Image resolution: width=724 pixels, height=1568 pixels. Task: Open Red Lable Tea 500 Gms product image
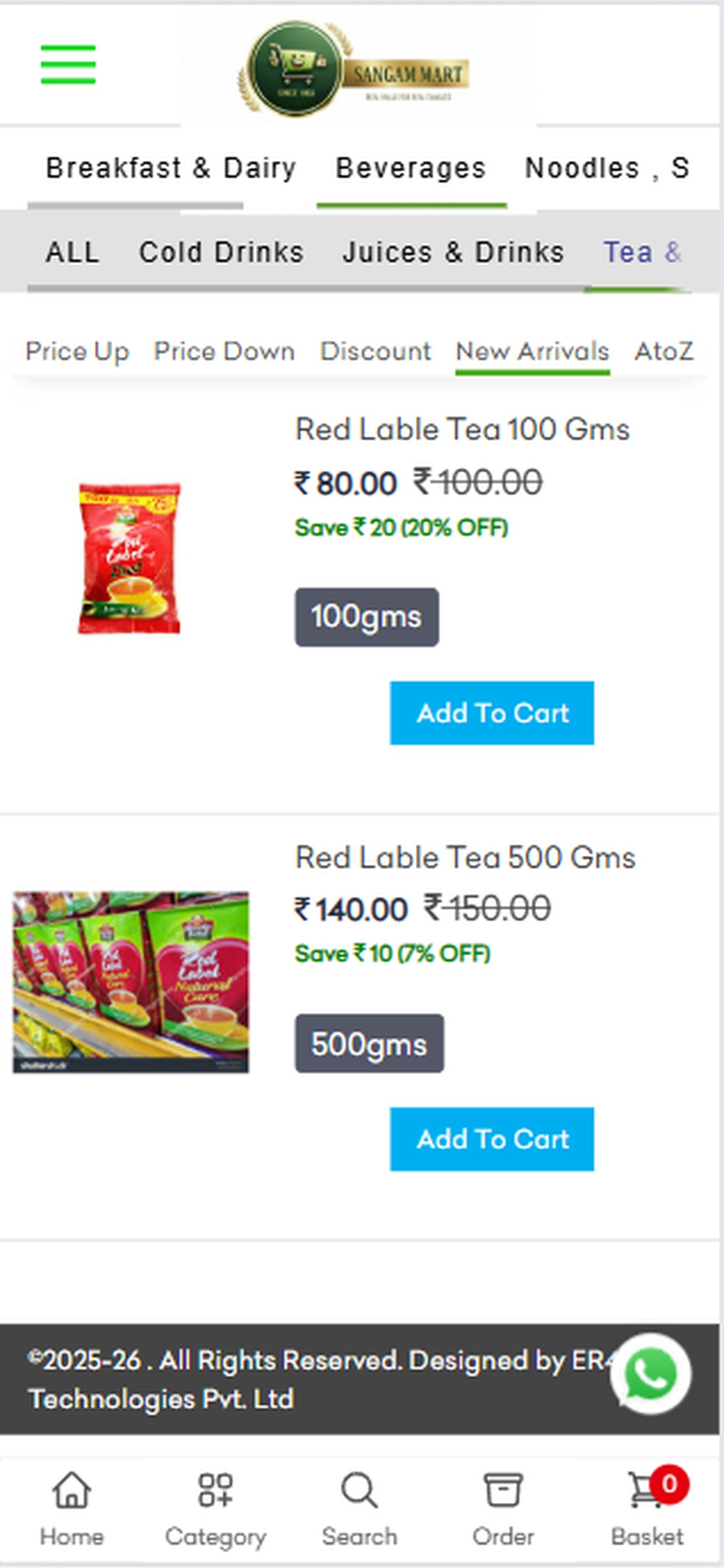[131, 982]
